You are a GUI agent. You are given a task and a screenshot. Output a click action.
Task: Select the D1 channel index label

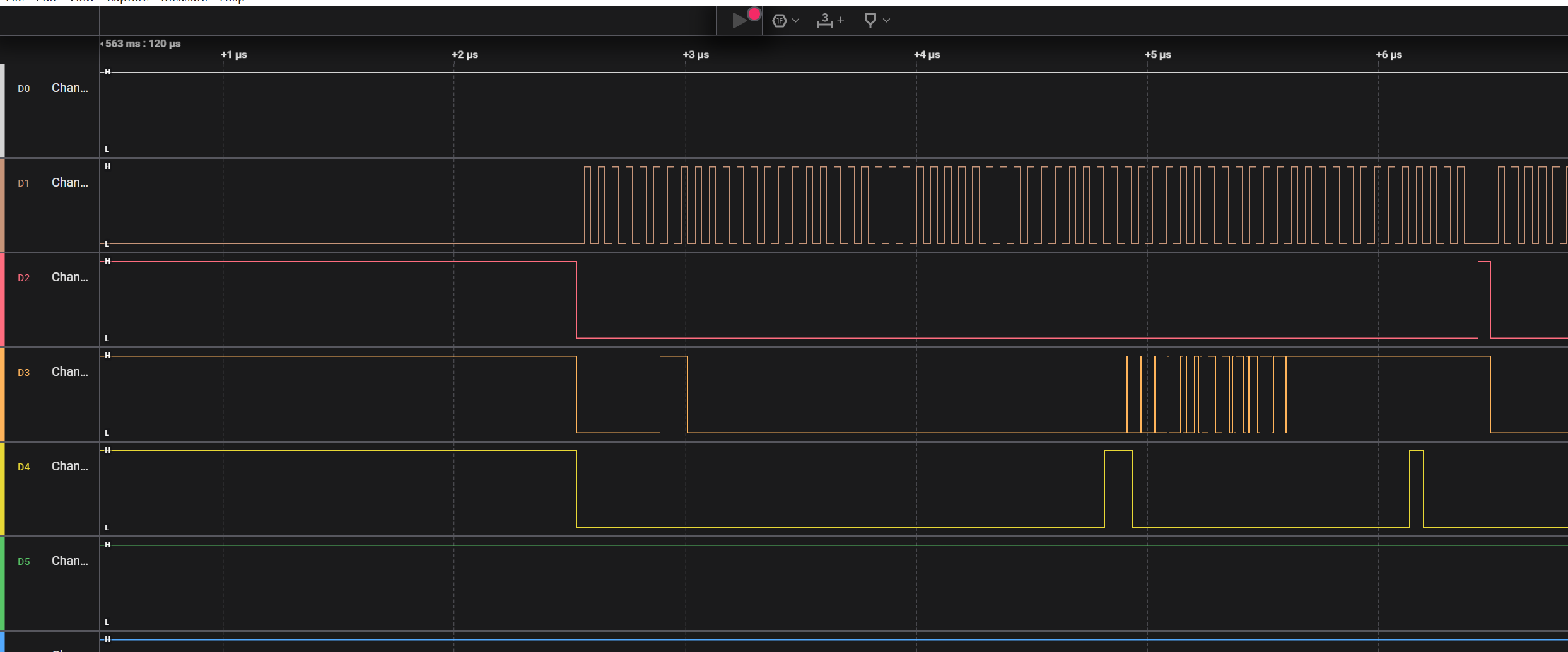tap(23, 183)
